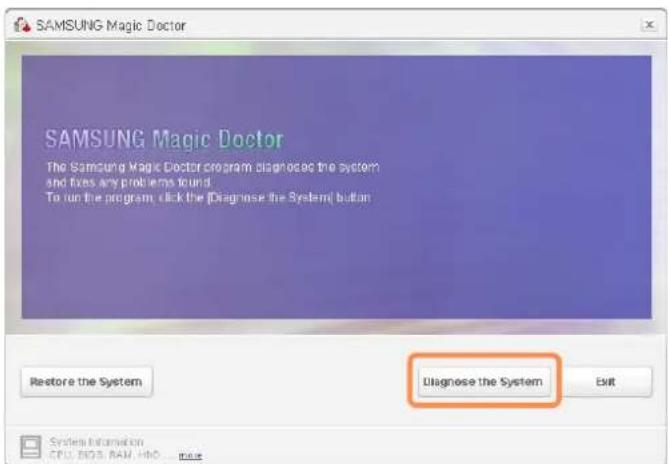Viewport: 668px width, 464px height.
Task: Exit the Magic Doctor program
Action: pos(605,381)
